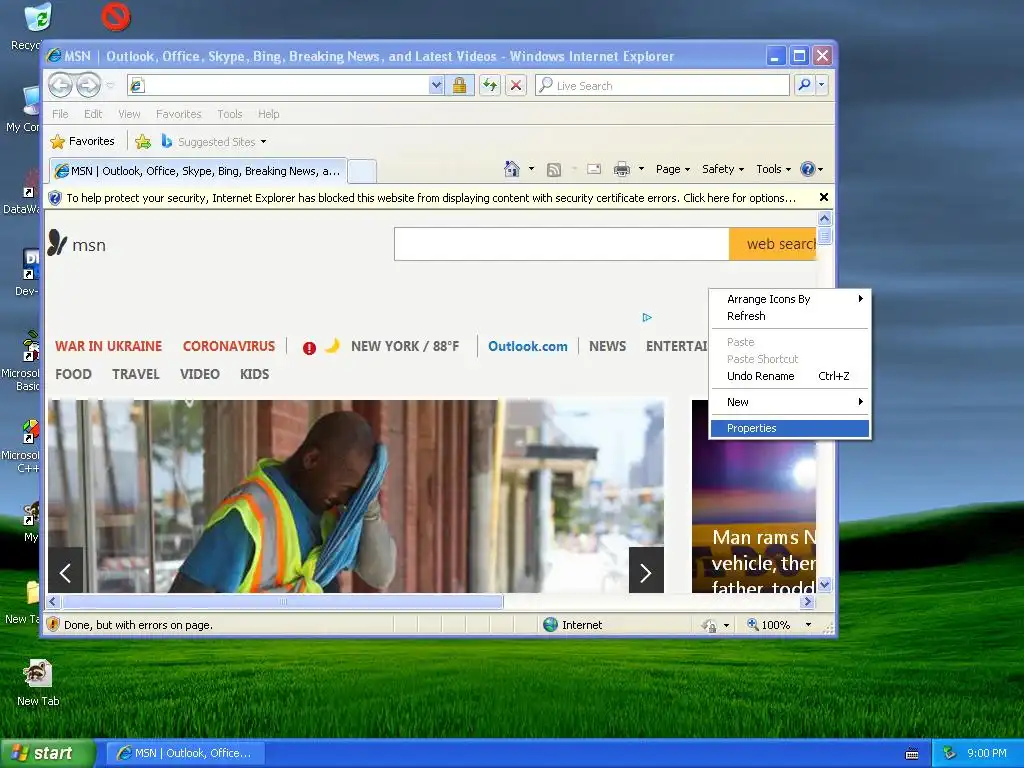Click the MSN taskbar button
This screenshot has width=1024, height=768.
tap(186, 753)
